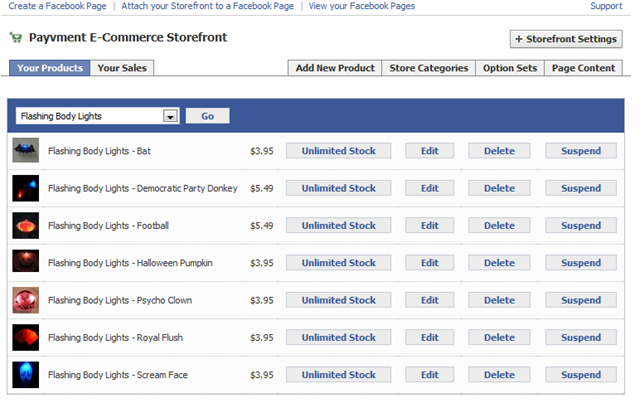
Task: Edit the Scream Face product
Action: (429, 375)
